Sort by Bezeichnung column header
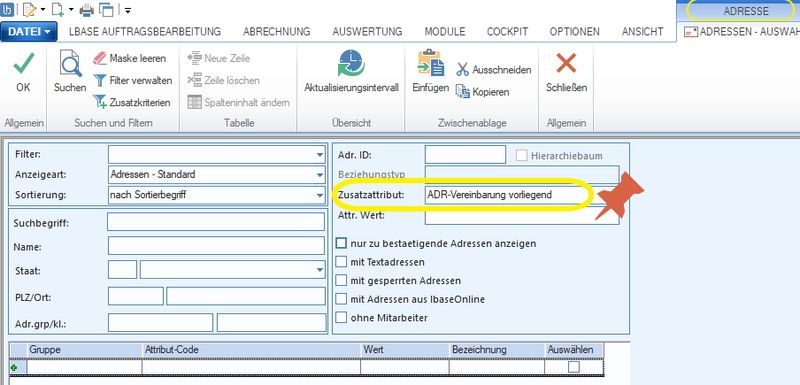The image size is (800, 385). tap(497, 350)
